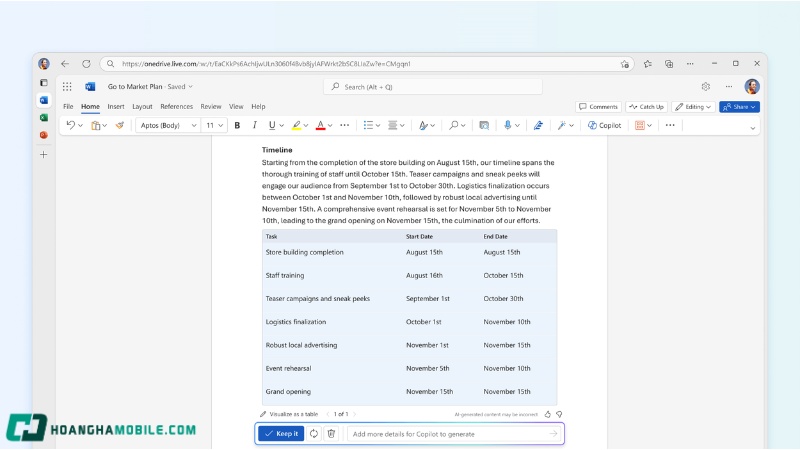Screen dimensions: 800x450
Task: Toggle underline formatting
Action: point(271,126)
